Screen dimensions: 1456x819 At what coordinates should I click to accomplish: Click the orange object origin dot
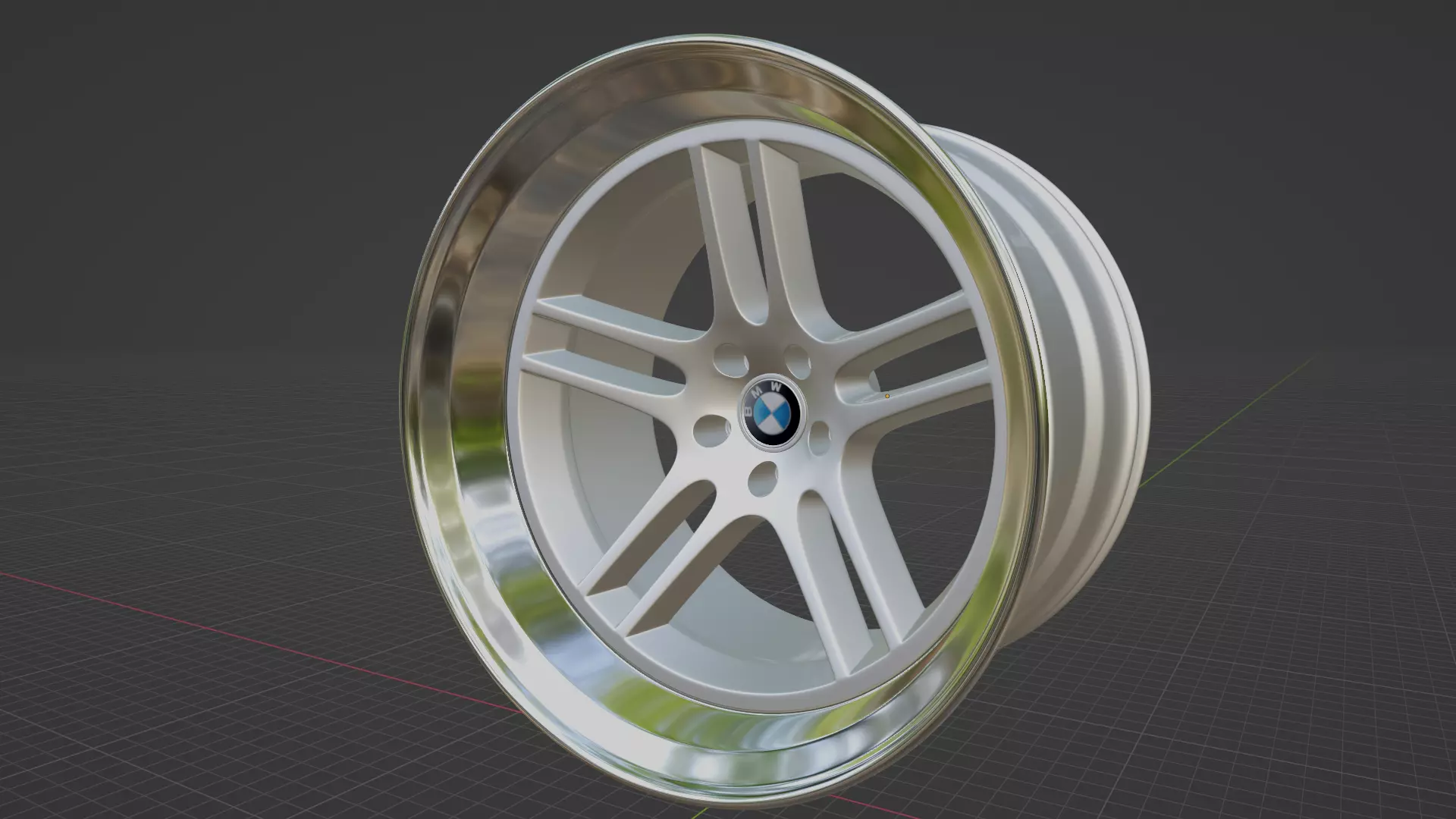(x=886, y=396)
